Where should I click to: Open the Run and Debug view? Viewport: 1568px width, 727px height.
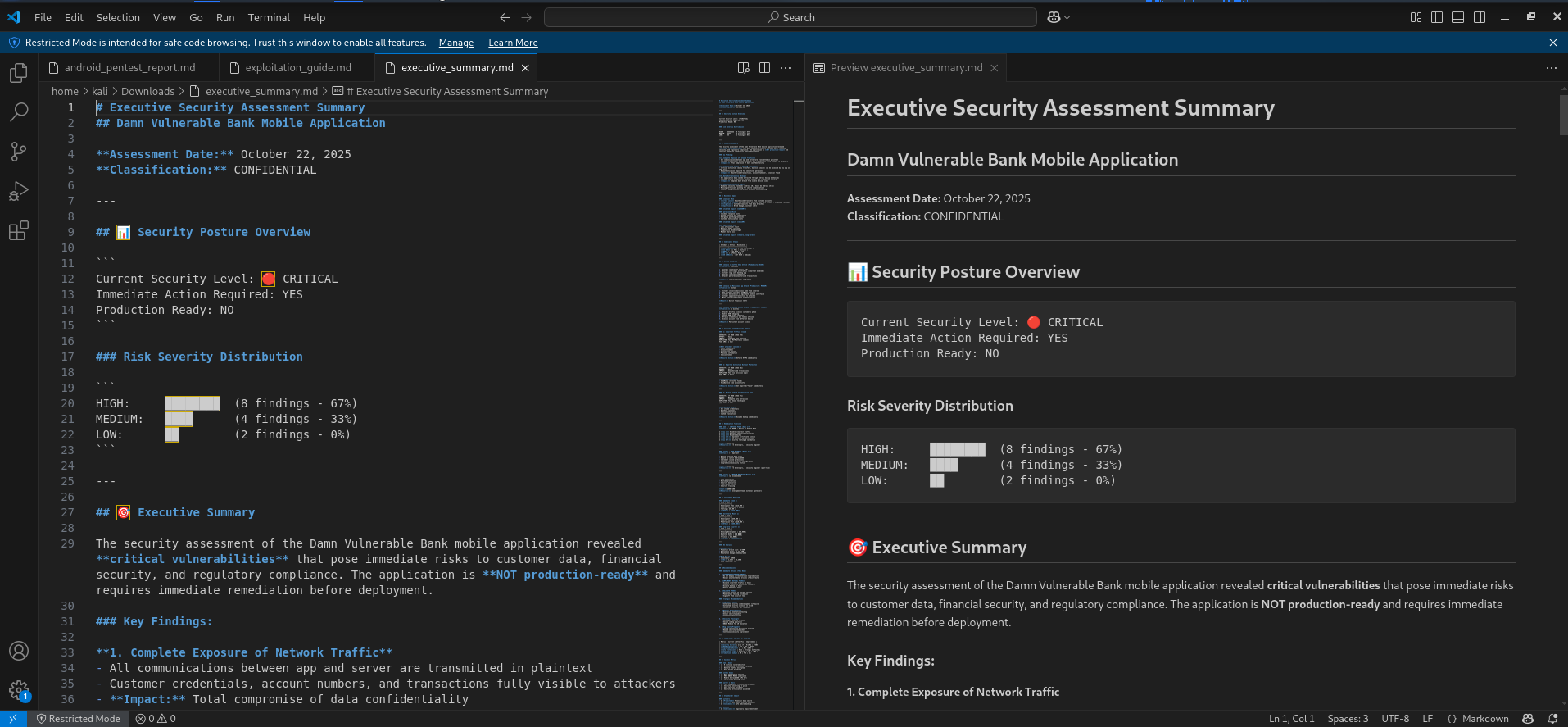click(x=18, y=191)
